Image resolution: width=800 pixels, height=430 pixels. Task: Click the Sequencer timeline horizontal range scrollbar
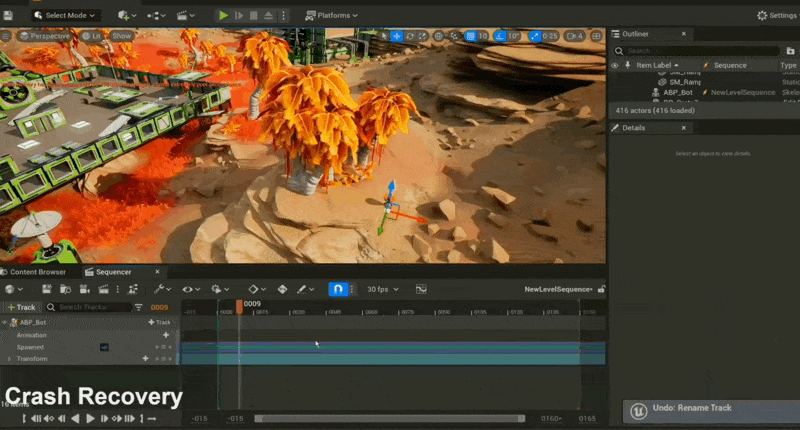point(389,419)
